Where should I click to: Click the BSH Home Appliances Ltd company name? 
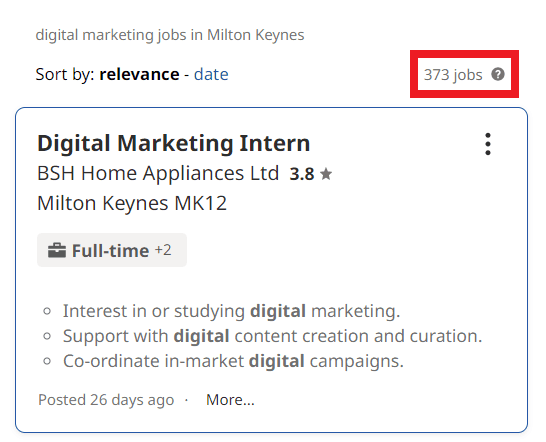[158, 173]
